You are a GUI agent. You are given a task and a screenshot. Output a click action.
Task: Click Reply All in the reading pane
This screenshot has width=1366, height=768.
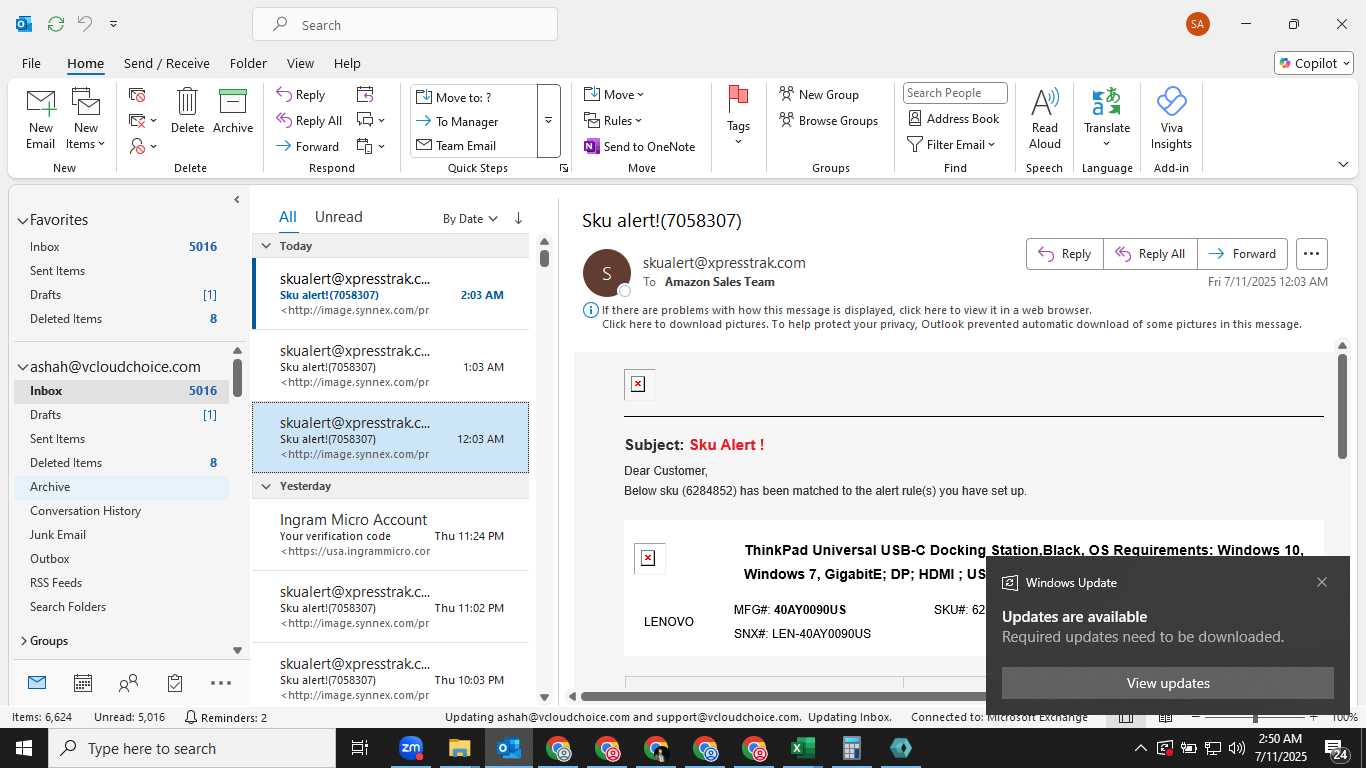[x=1150, y=254]
